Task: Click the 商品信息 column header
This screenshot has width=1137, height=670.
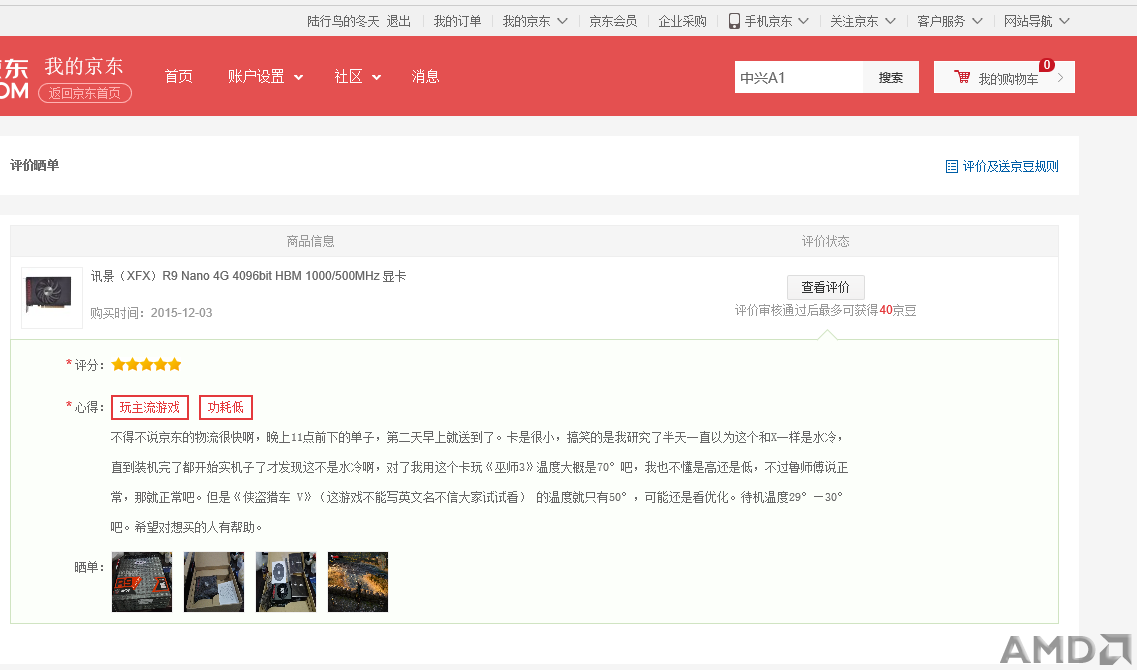Action: (310, 241)
